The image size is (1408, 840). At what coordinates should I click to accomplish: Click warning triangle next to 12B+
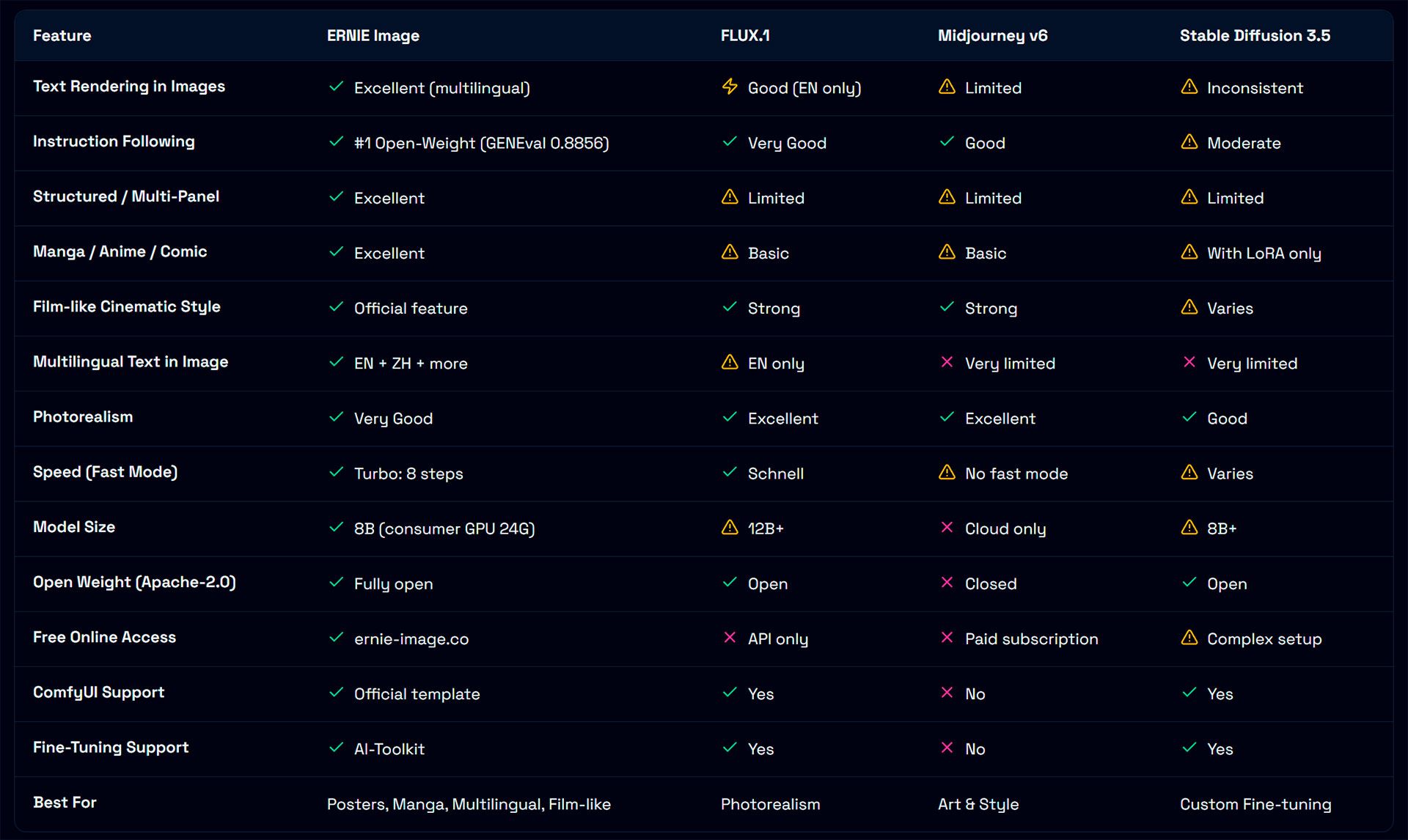click(730, 527)
